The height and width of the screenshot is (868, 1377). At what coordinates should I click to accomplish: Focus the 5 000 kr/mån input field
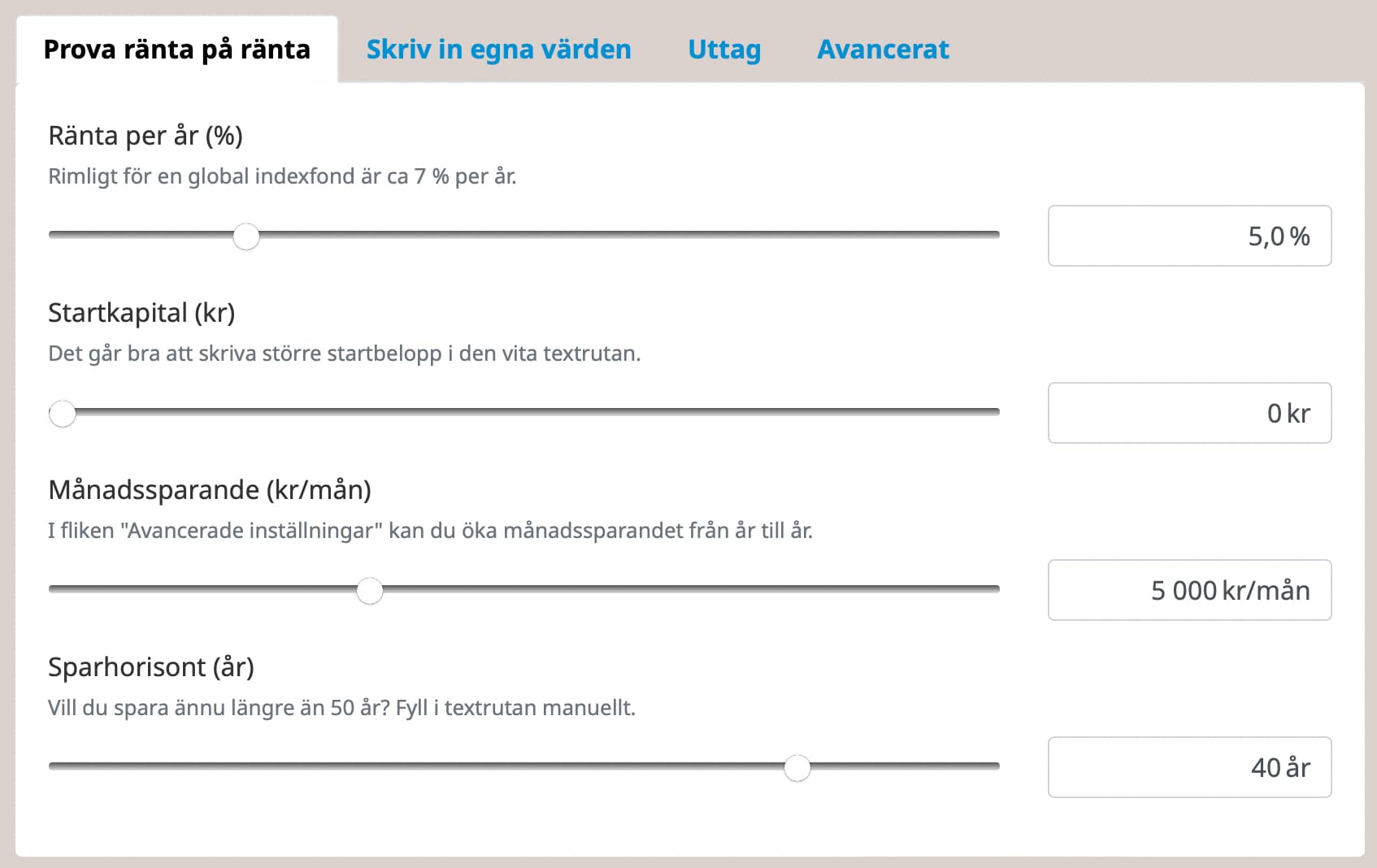[1189, 591]
